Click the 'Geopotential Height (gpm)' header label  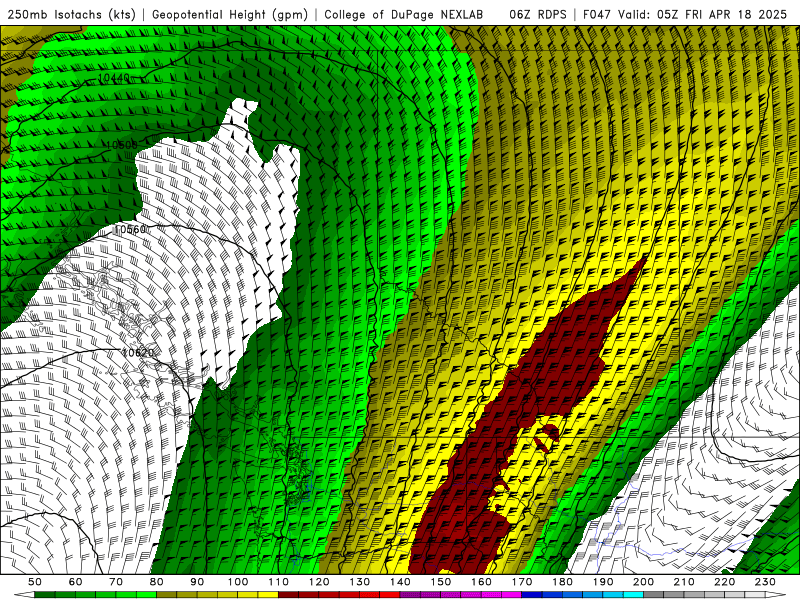(x=230, y=15)
